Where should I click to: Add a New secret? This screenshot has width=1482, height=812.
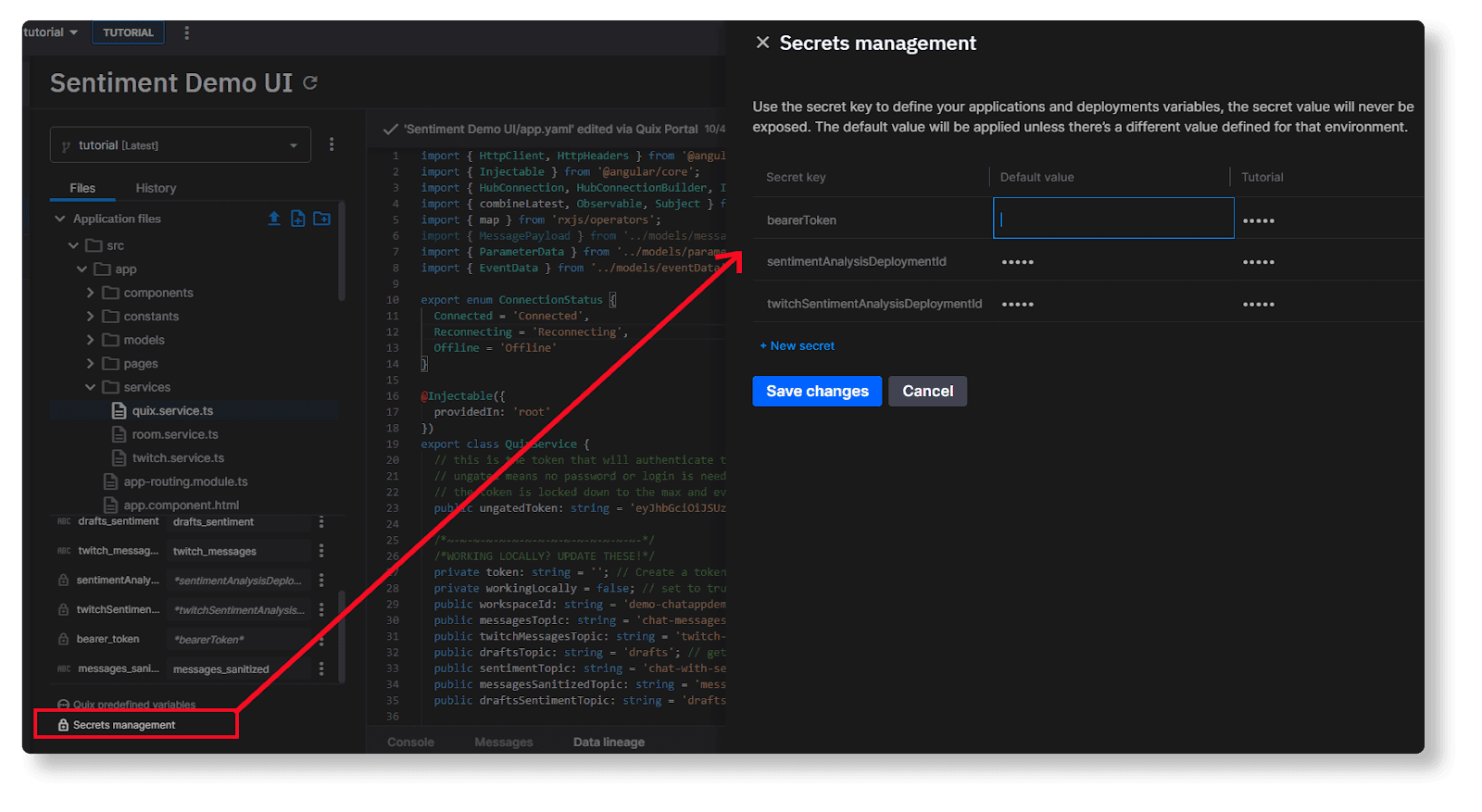tap(798, 345)
